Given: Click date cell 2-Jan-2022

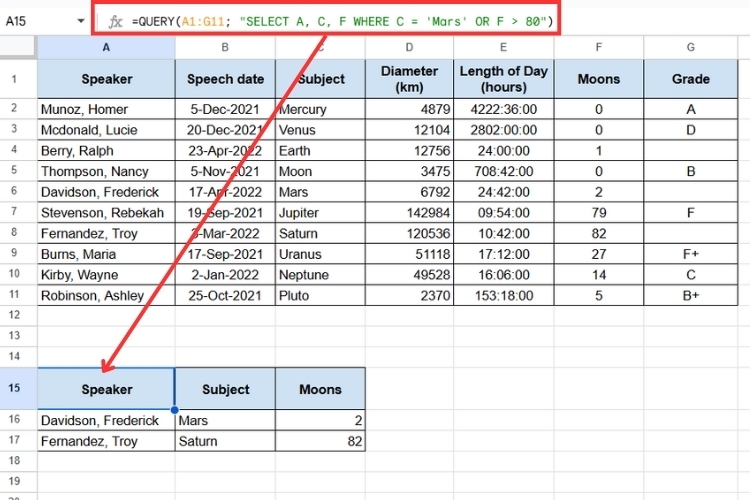Looking at the screenshot, I should pos(225,275).
